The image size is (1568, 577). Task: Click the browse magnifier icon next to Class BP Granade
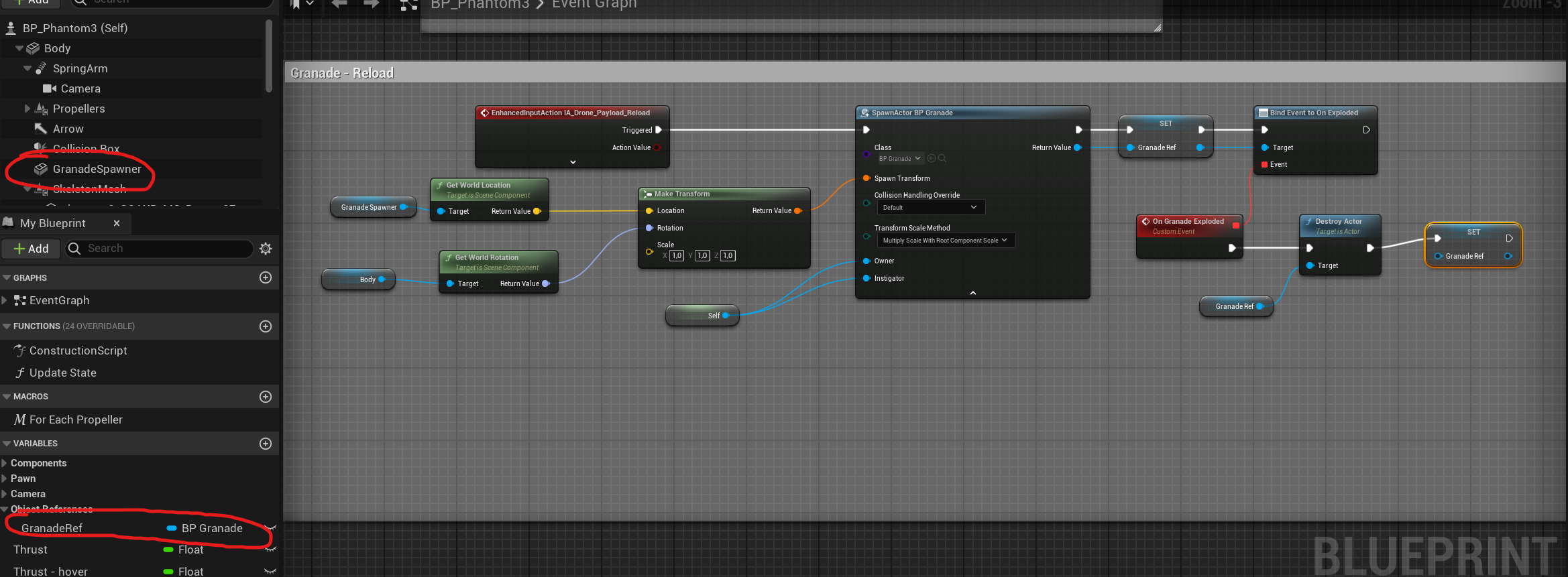(x=942, y=159)
